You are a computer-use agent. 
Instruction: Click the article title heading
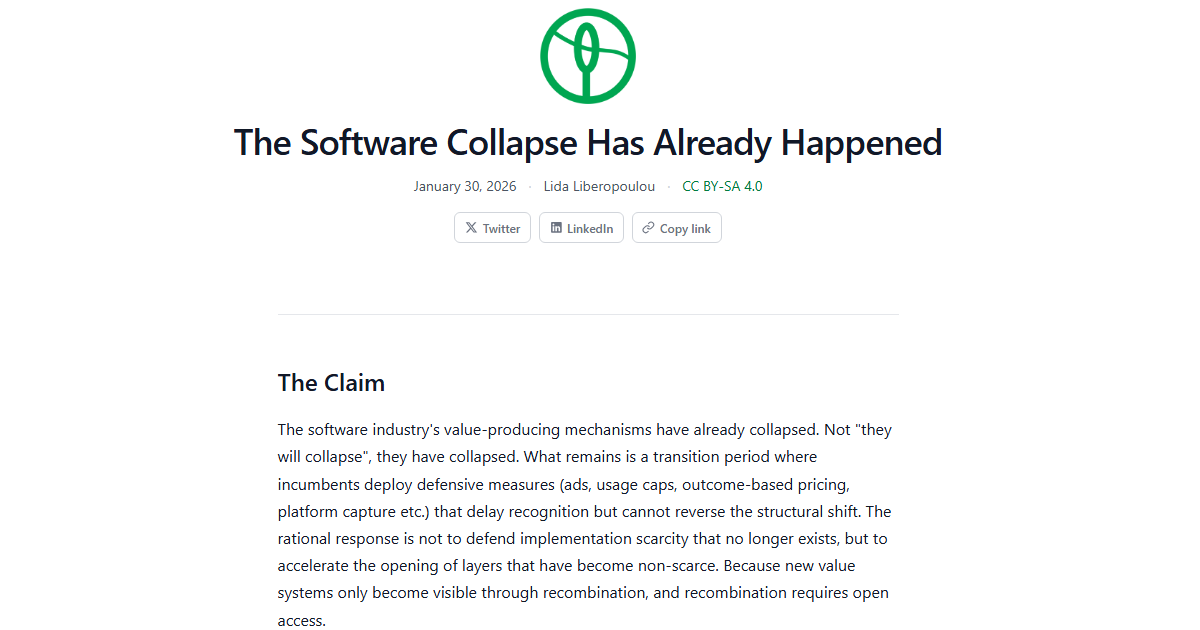coord(588,142)
